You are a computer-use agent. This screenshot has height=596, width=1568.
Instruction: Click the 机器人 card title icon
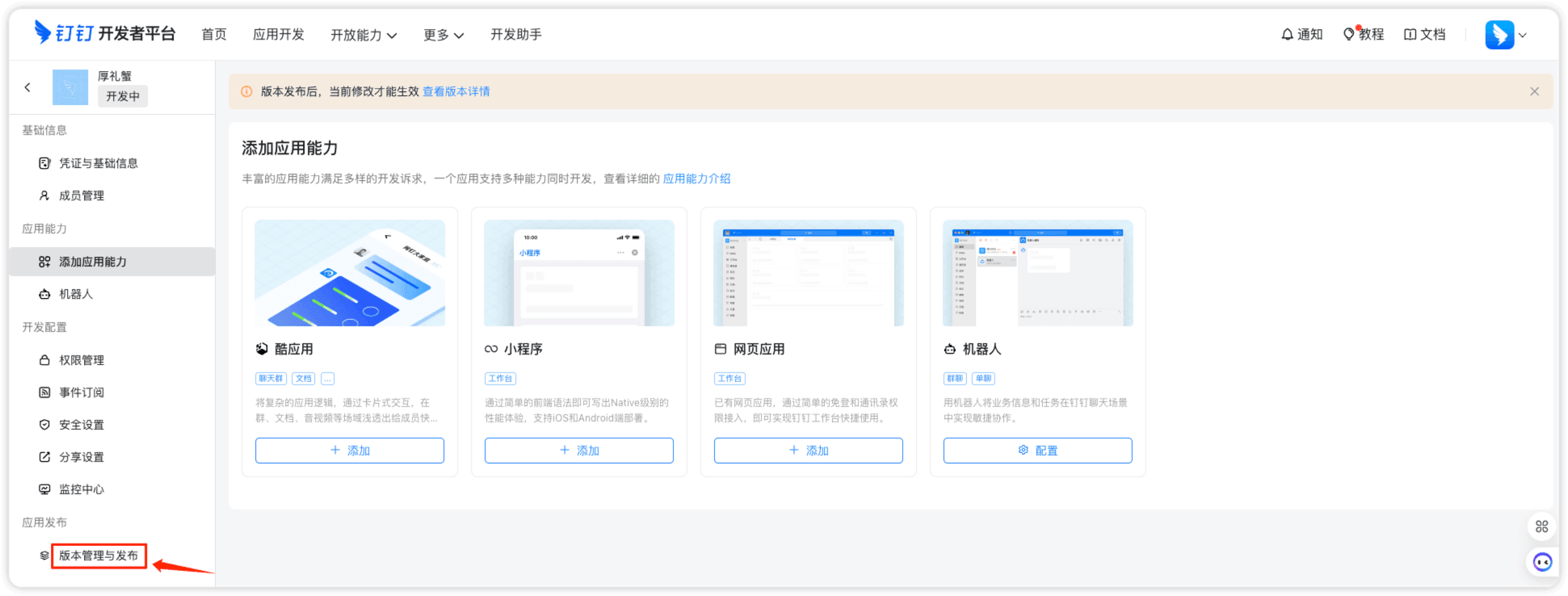[x=950, y=349]
